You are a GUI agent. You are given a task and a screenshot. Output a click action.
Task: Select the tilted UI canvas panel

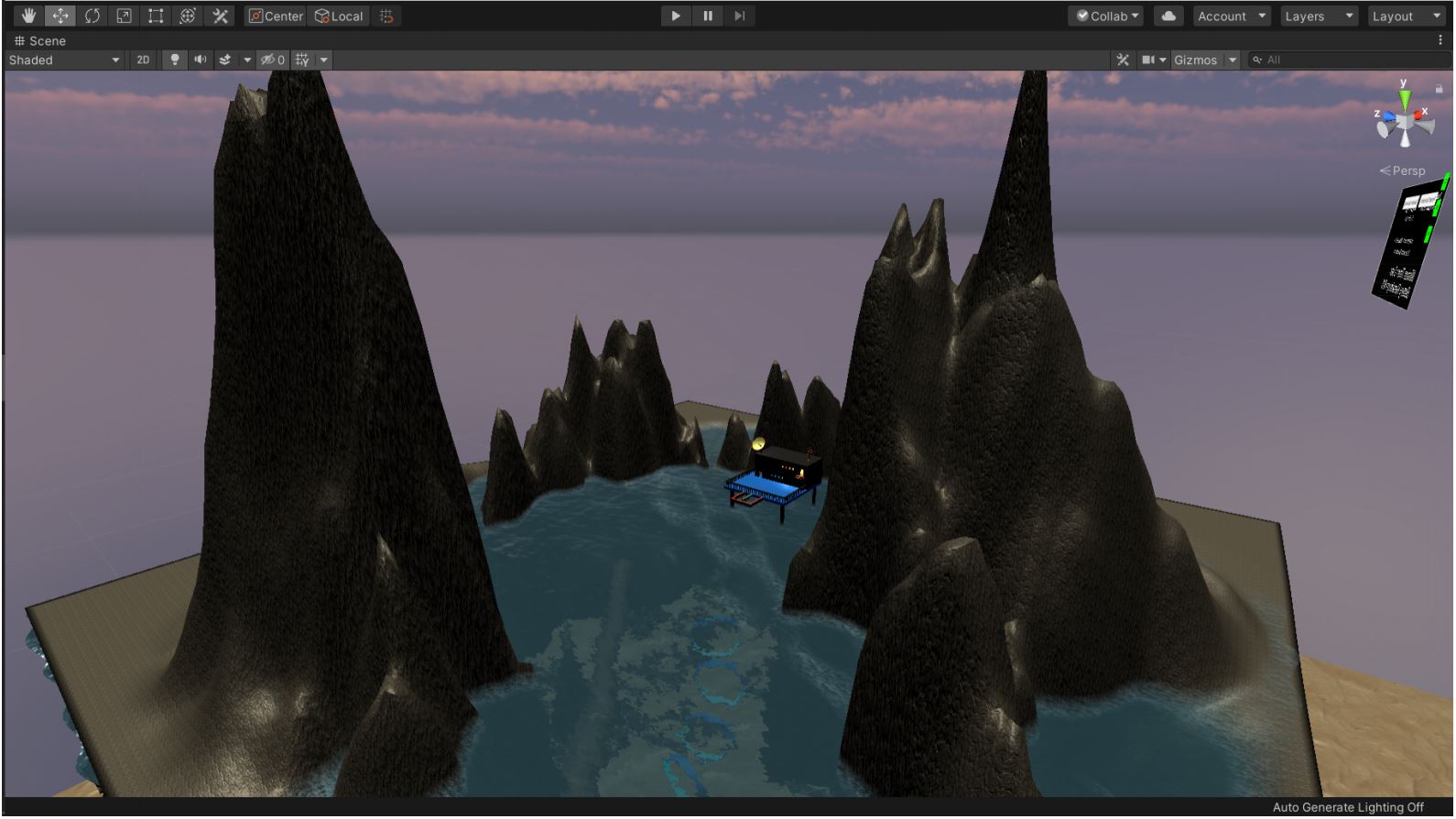(1410, 241)
